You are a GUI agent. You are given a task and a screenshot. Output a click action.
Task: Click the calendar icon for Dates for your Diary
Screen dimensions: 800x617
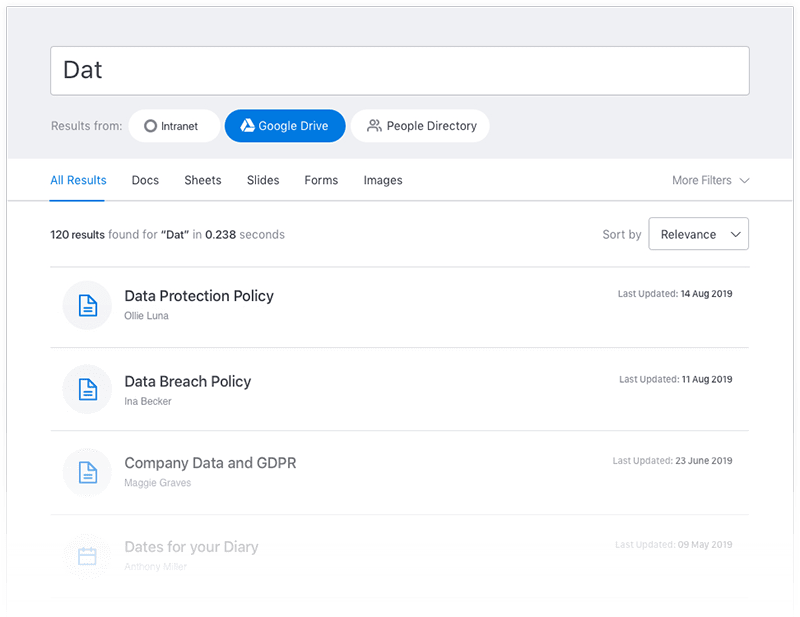click(x=87, y=556)
